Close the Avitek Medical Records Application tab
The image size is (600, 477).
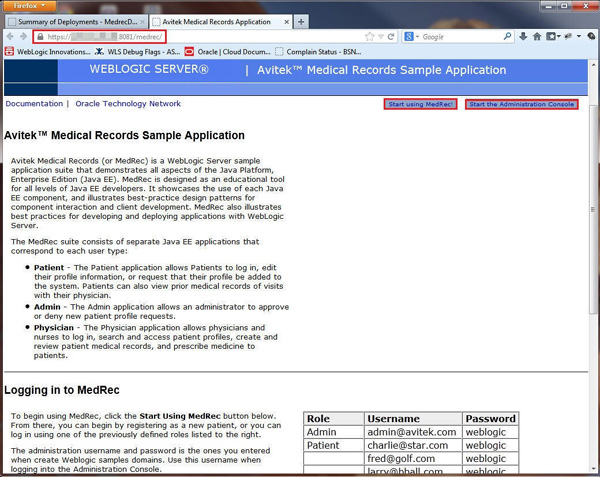[x=286, y=22]
